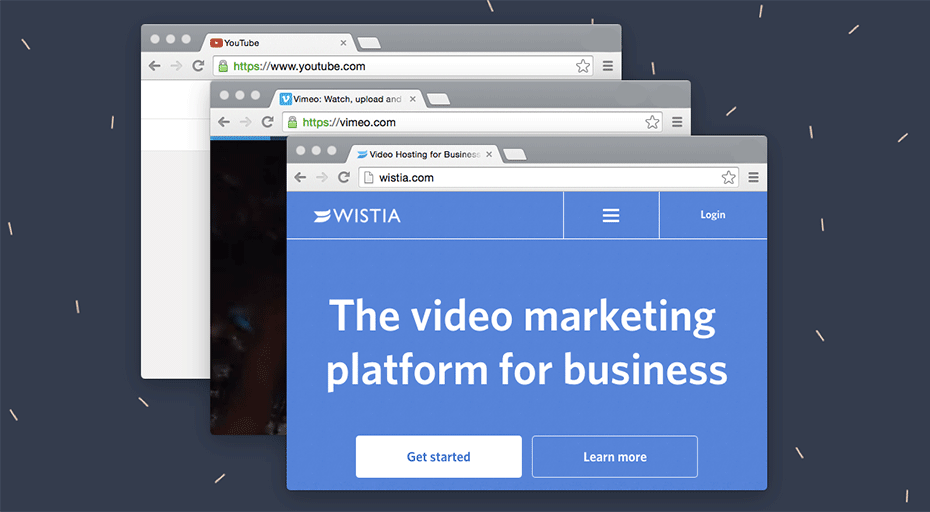This screenshot has width=930, height=512.
Task: Select the Vimeo: Watch, upload tab
Action: (x=349, y=99)
